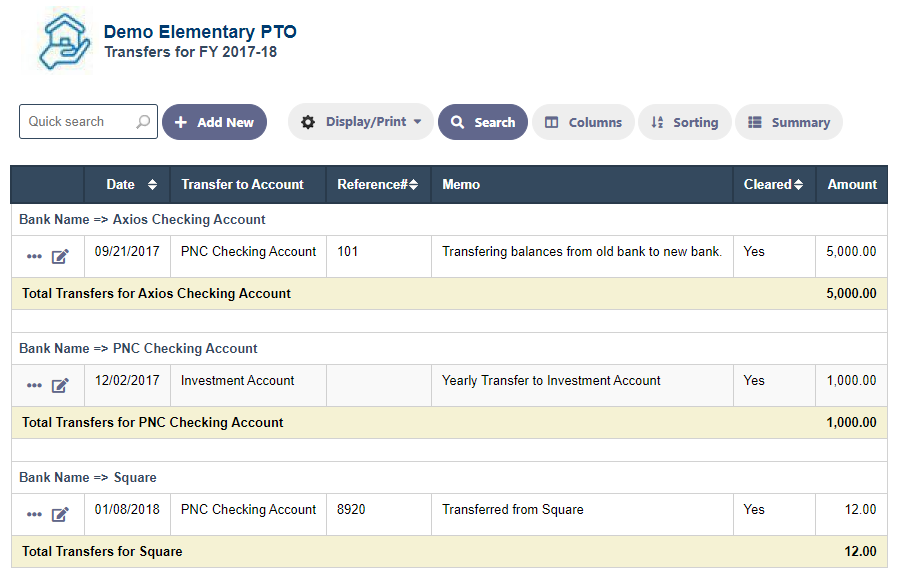Edit the Investment Account transfer row
This screenshot has height=577, width=906.
(x=60, y=386)
